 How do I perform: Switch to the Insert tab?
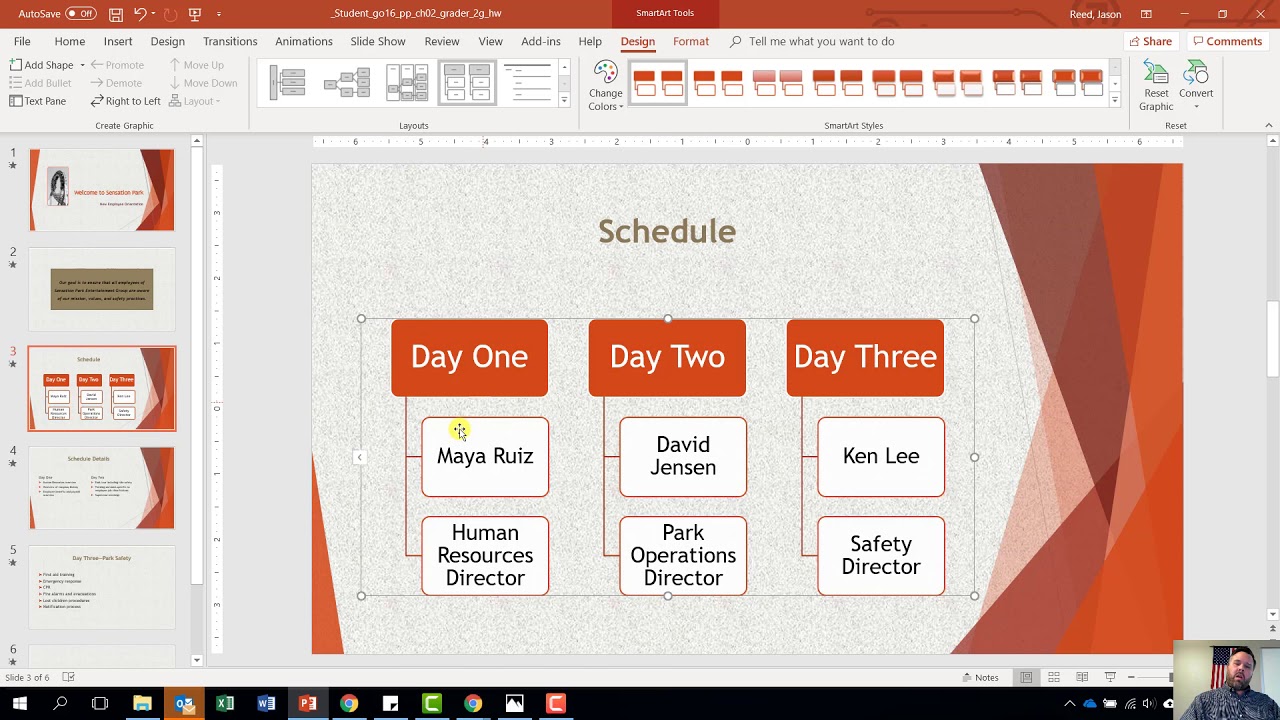(x=118, y=41)
